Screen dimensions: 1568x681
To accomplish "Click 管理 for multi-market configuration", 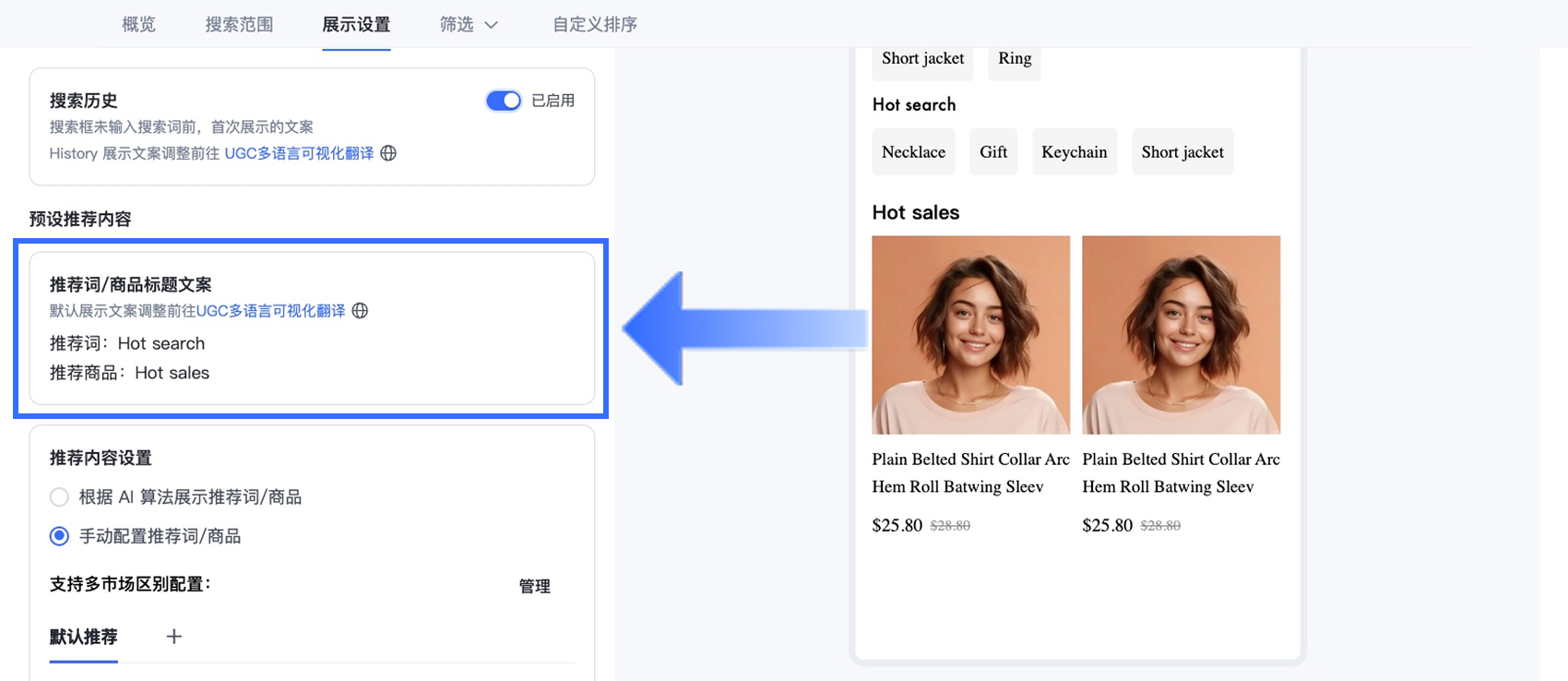I will [535, 586].
